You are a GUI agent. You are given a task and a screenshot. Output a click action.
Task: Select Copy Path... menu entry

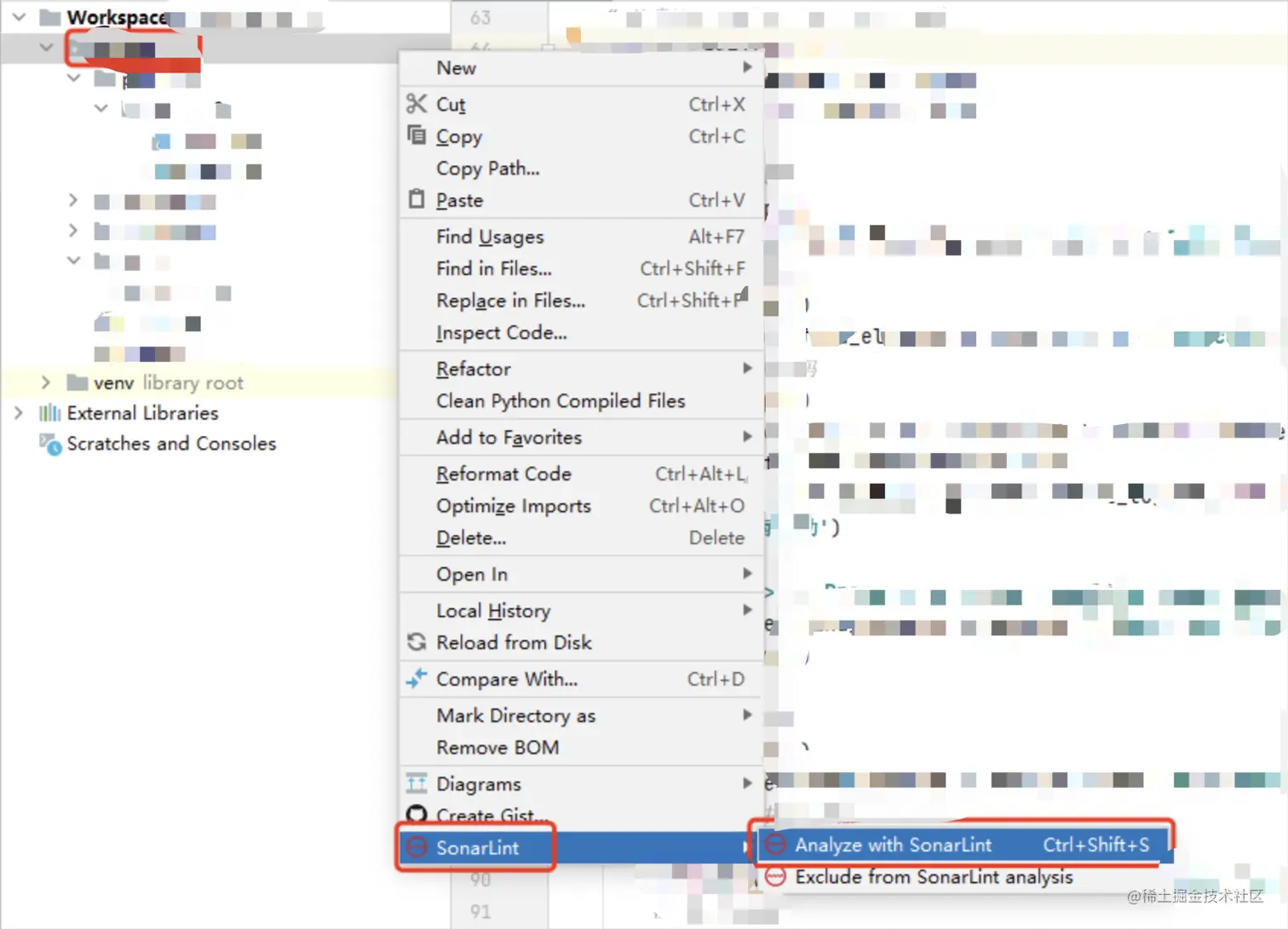point(581,168)
